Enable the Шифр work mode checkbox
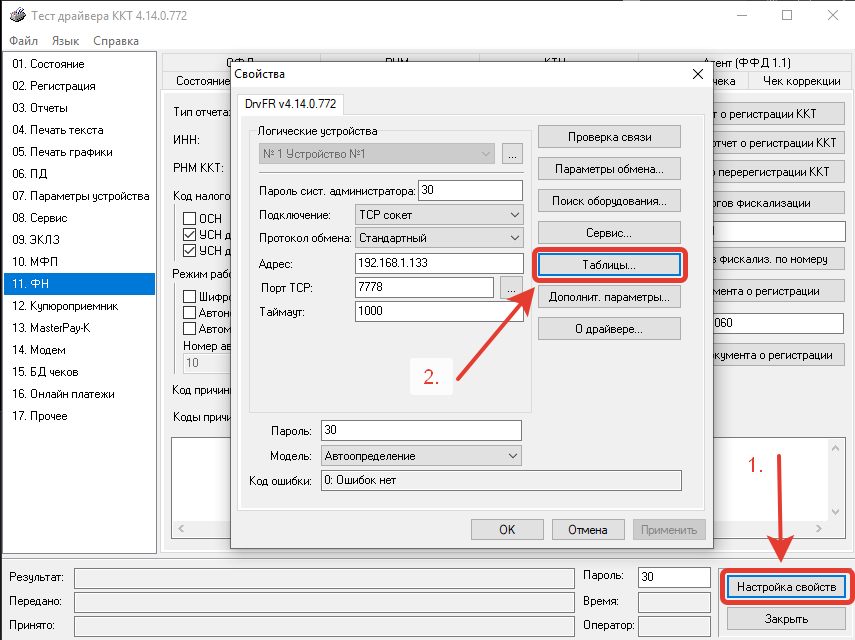 [x=188, y=296]
